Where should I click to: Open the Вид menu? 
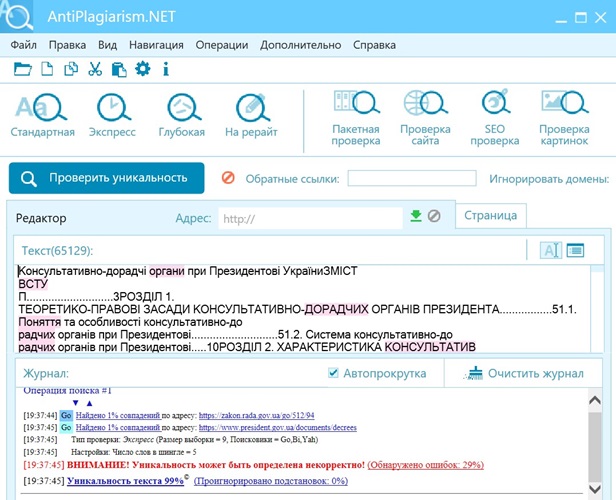108,45
